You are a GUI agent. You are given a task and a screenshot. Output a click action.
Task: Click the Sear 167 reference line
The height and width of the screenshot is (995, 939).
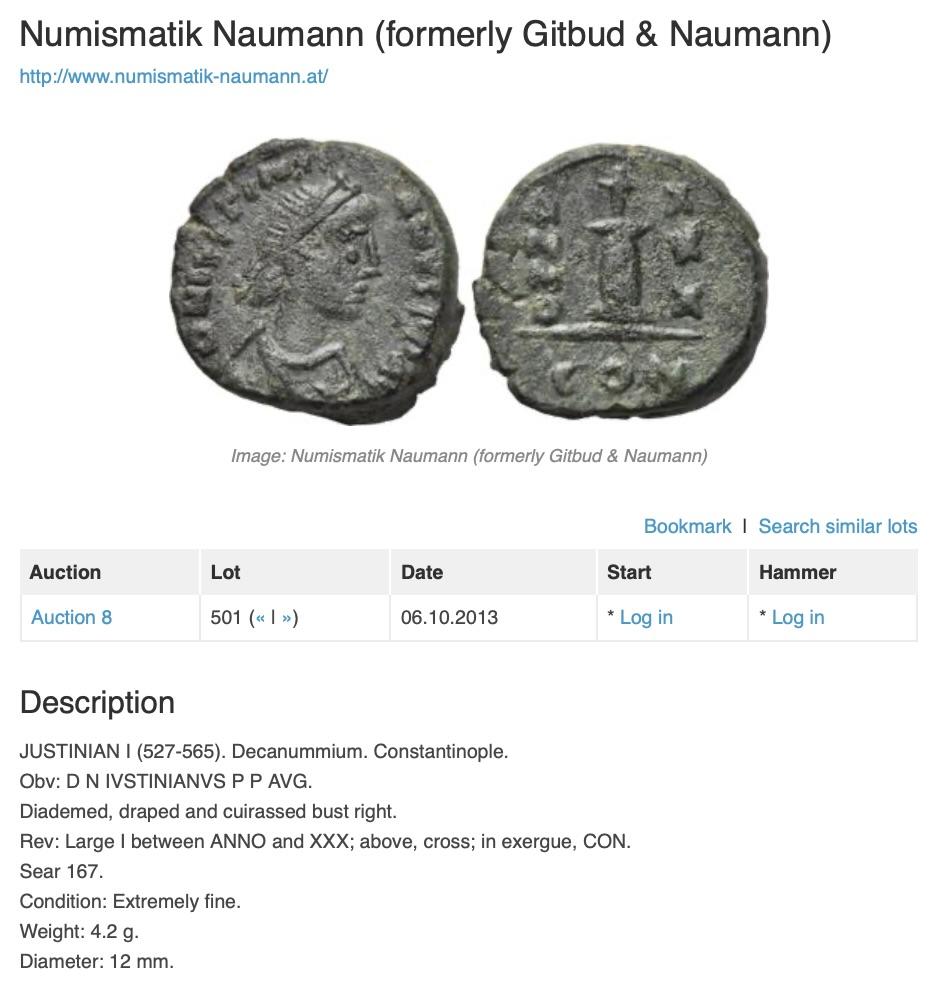point(61,871)
